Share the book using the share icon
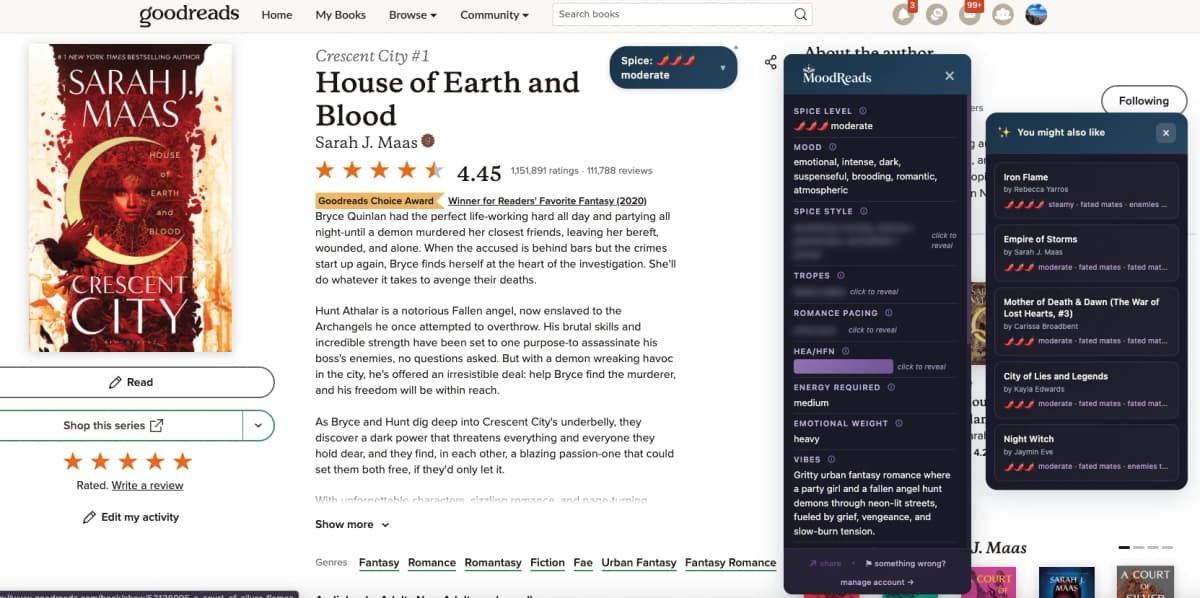This screenshot has width=1200, height=598. [x=770, y=61]
